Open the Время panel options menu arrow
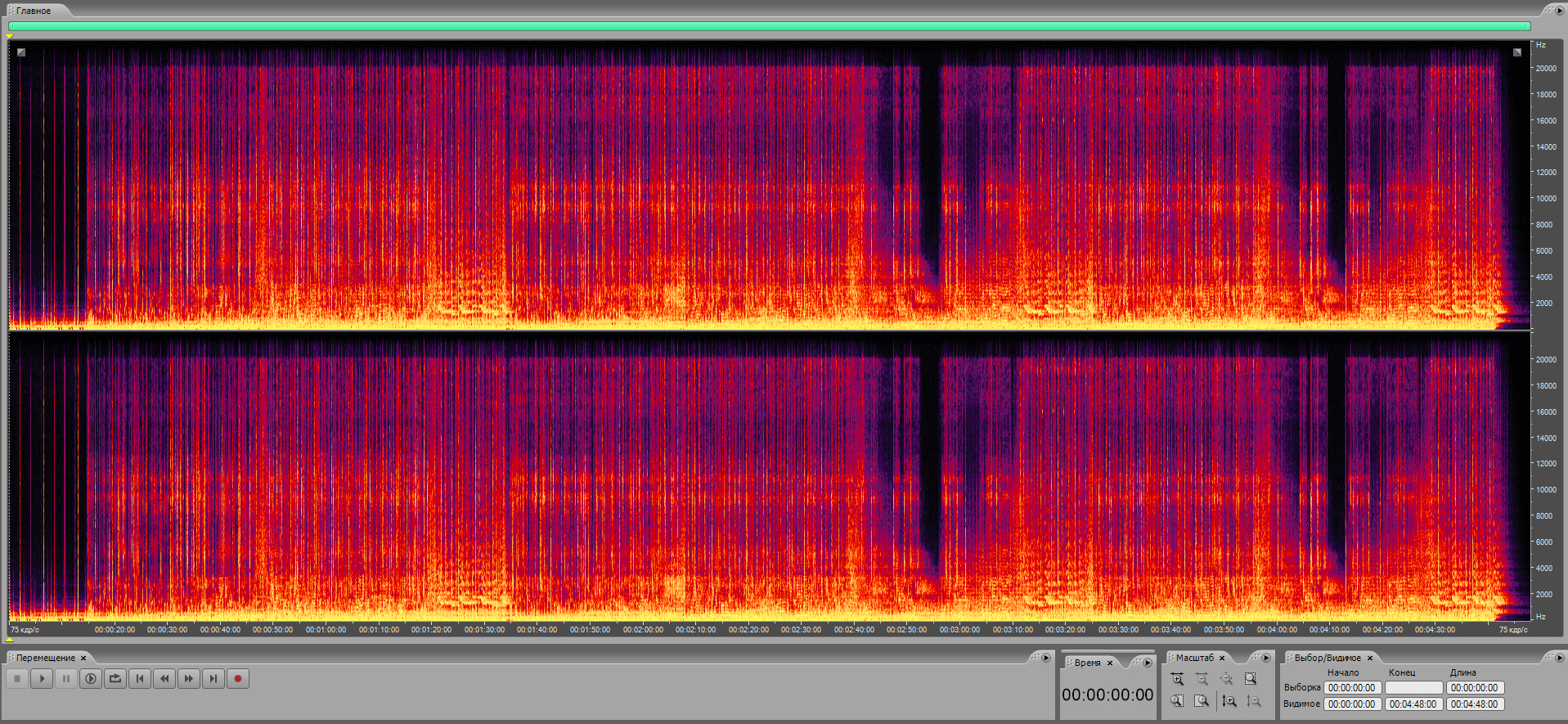Viewport: 1568px width, 724px height. pos(1148,663)
